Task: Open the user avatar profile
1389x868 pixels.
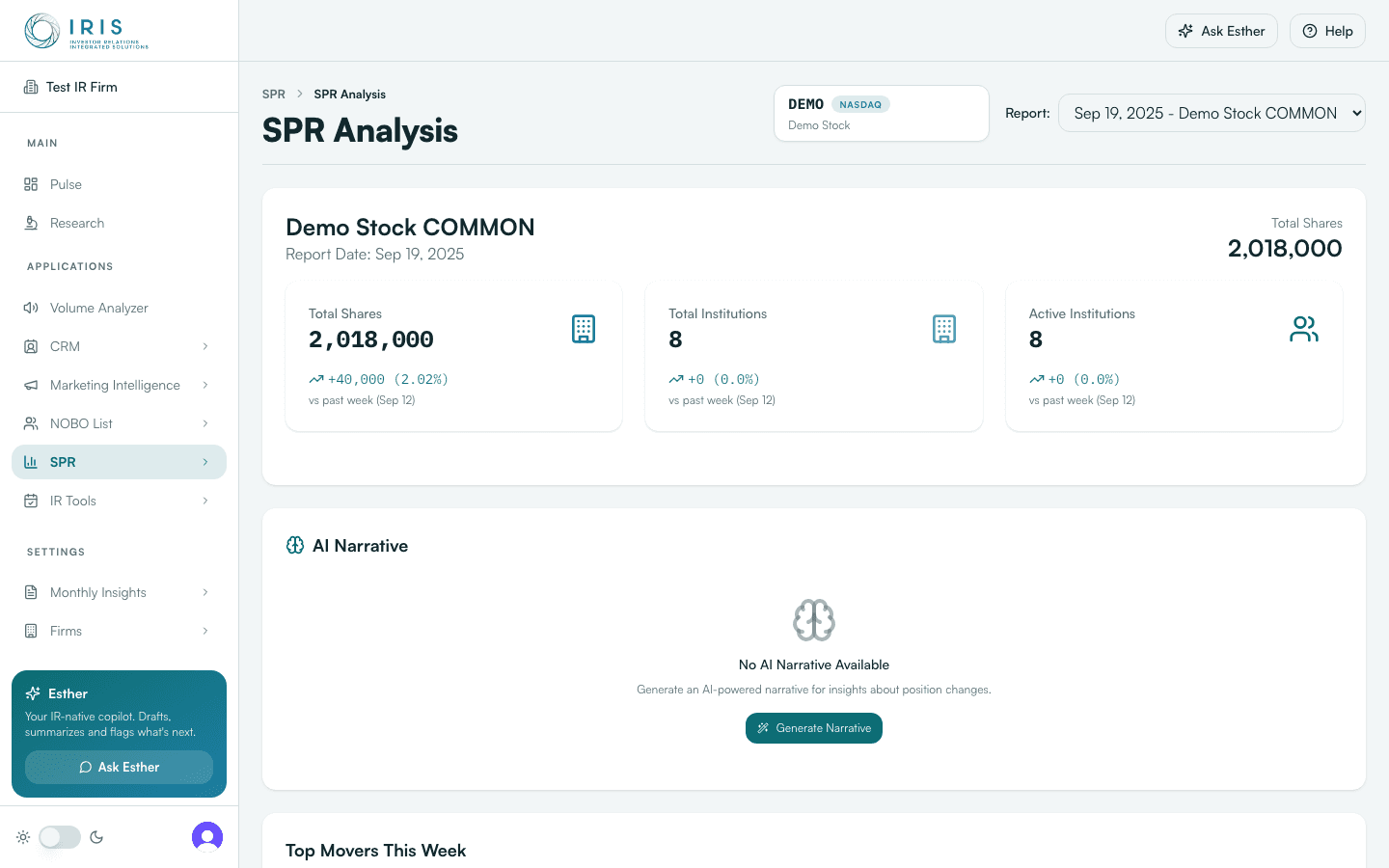Action: (207, 837)
